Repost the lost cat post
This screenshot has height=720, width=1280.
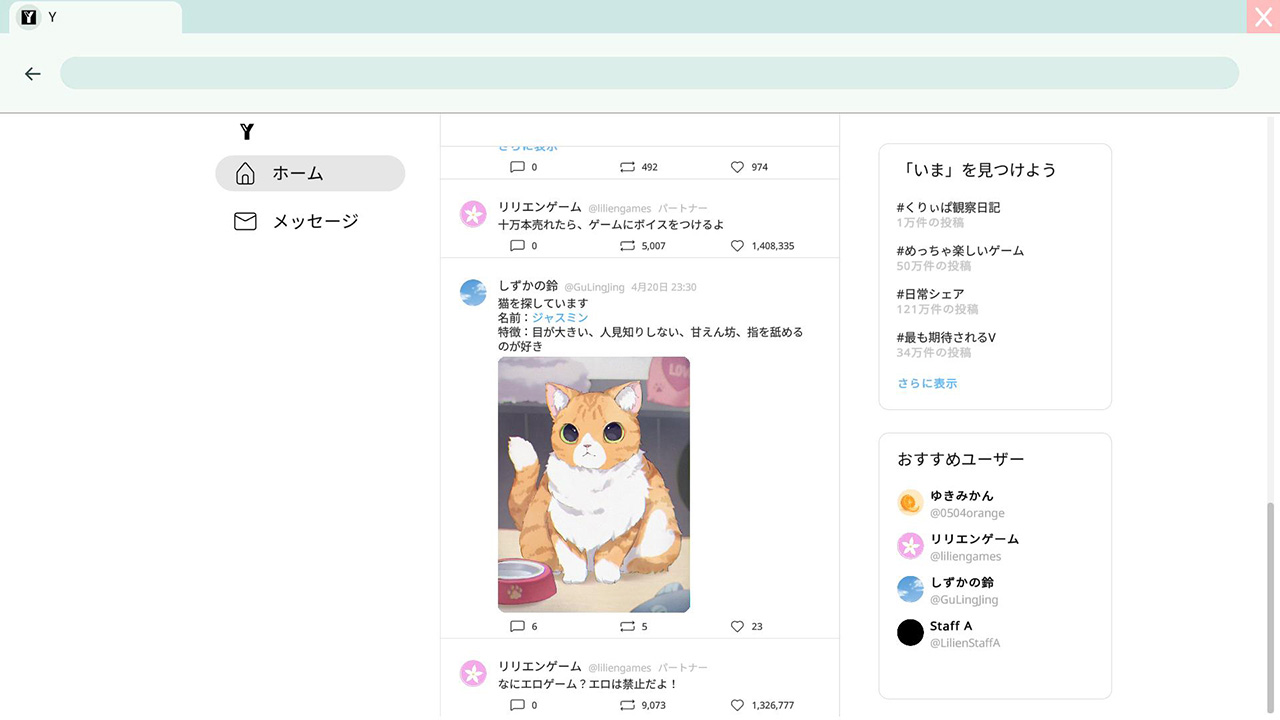pyautogui.click(x=627, y=626)
